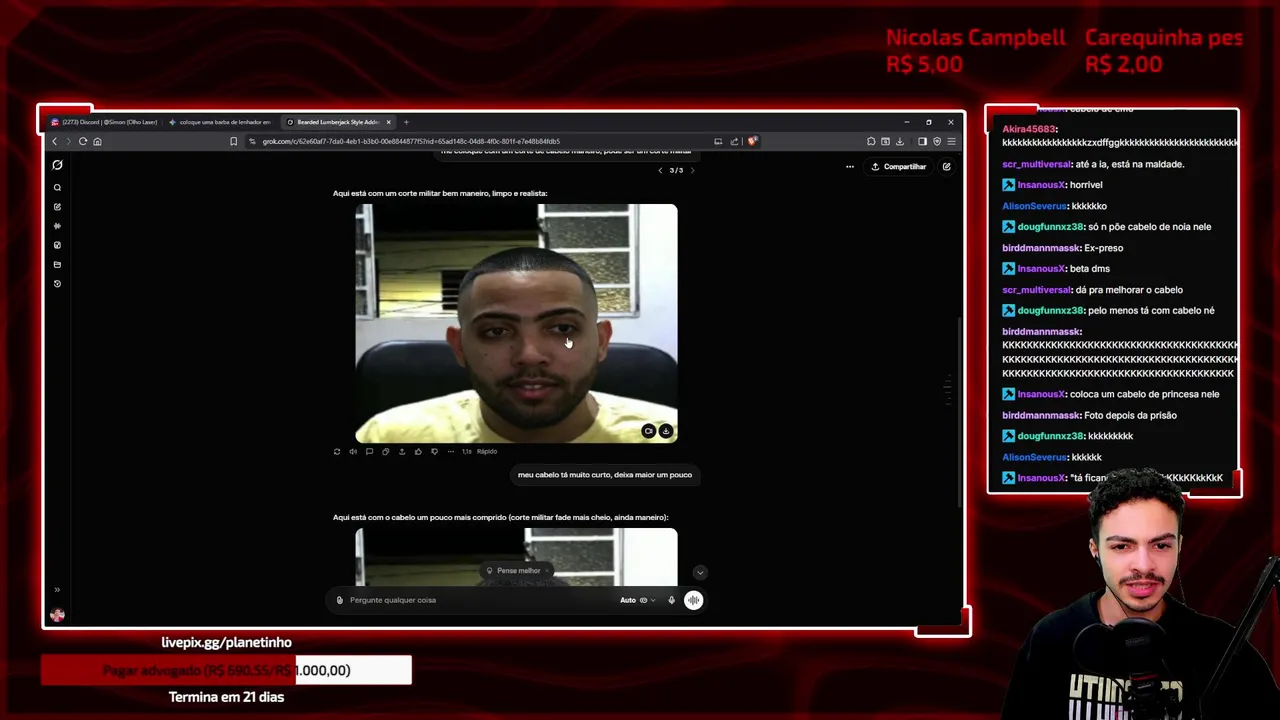The image size is (1280, 720).
Task: Open the Projects folder in the sidebar
Action: coord(57,264)
